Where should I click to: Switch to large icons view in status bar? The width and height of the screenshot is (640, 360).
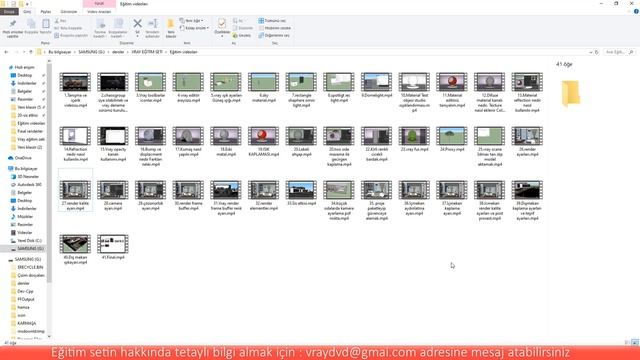pyautogui.click(x=635, y=342)
